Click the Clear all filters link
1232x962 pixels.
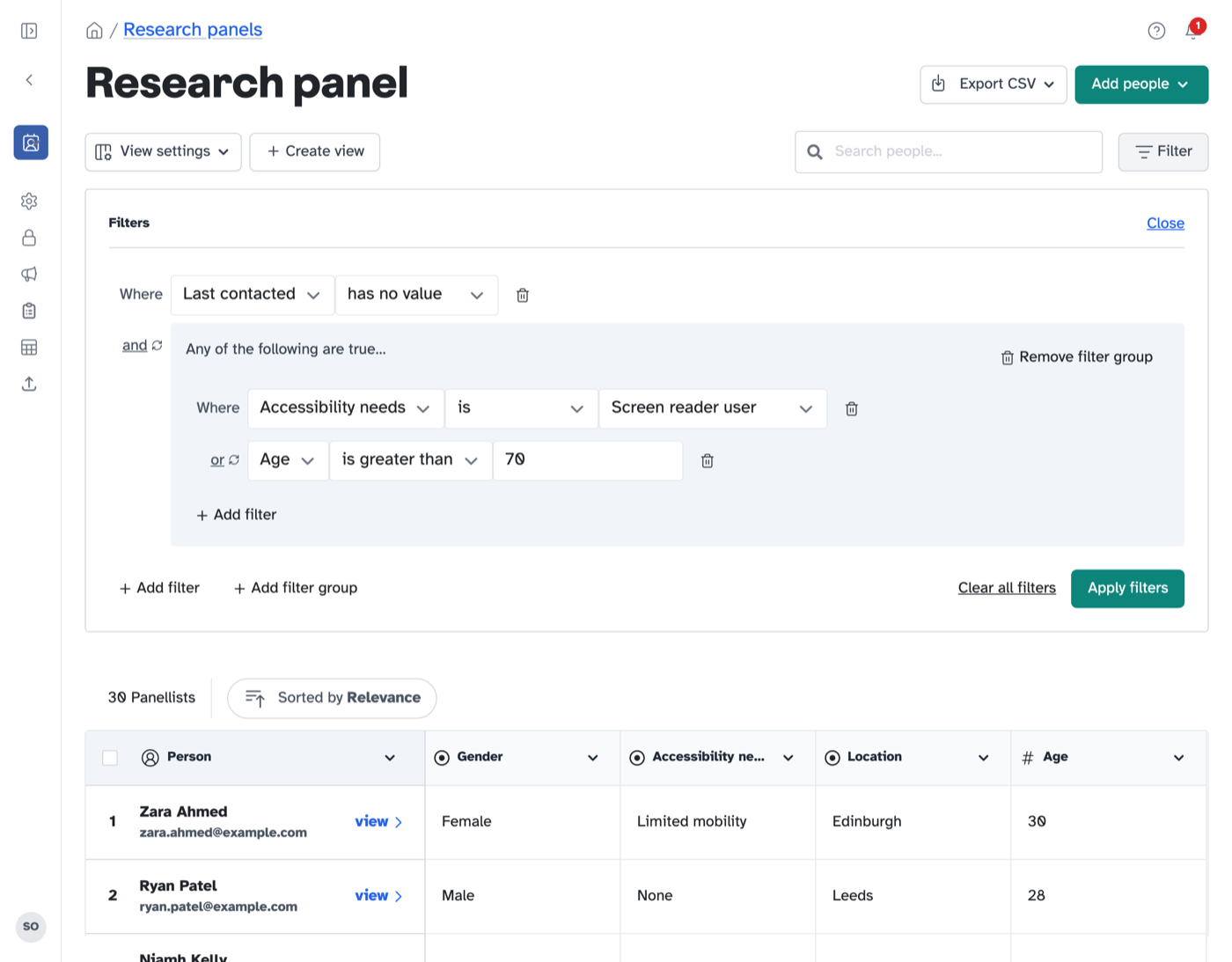[1007, 588]
